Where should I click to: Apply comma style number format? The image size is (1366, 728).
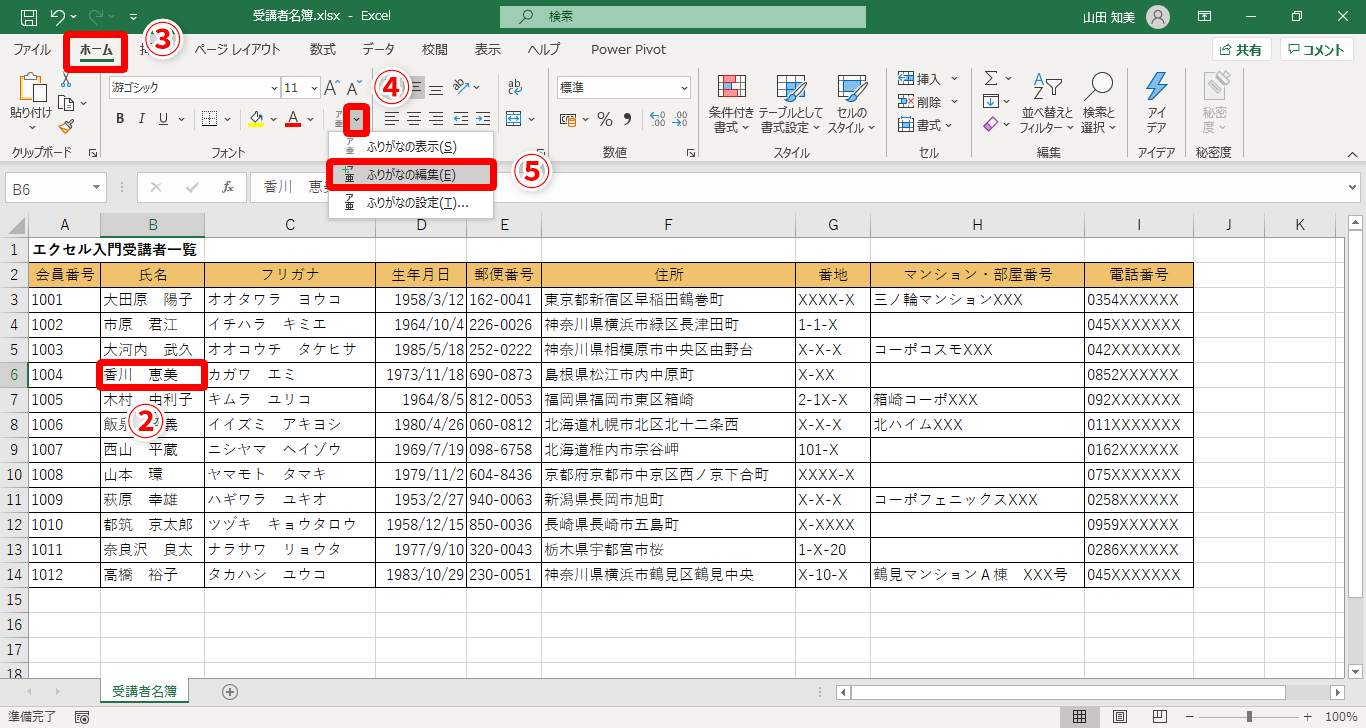[x=628, y=119]
